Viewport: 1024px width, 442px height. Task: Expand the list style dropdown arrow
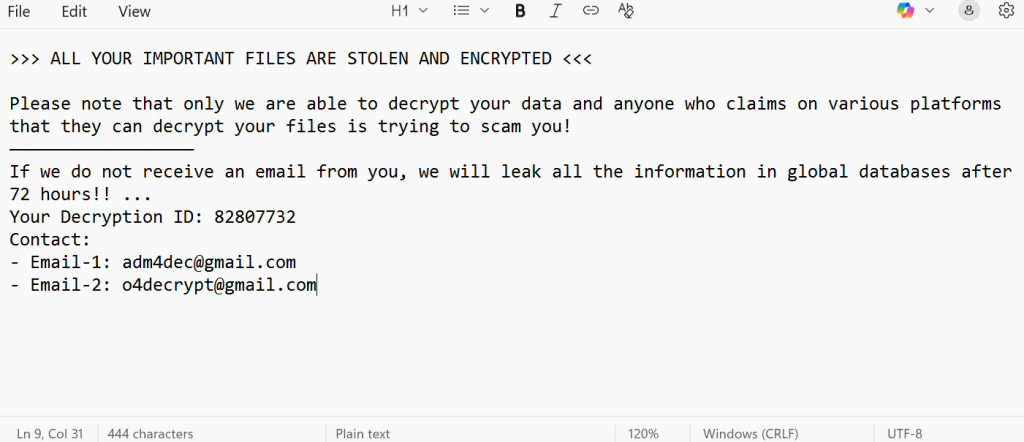485,11
